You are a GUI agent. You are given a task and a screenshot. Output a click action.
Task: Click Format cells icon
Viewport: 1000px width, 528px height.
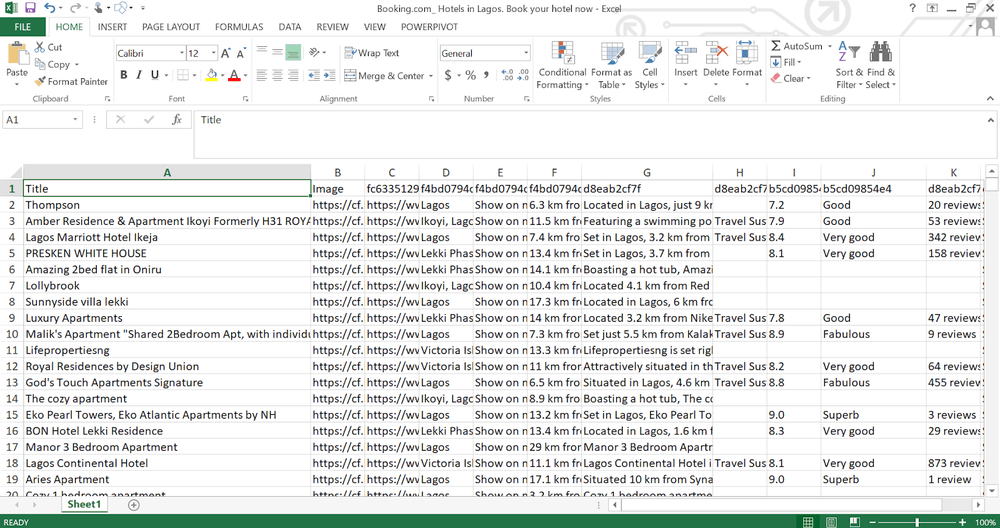pyautogui.click(x=746, y=52)
